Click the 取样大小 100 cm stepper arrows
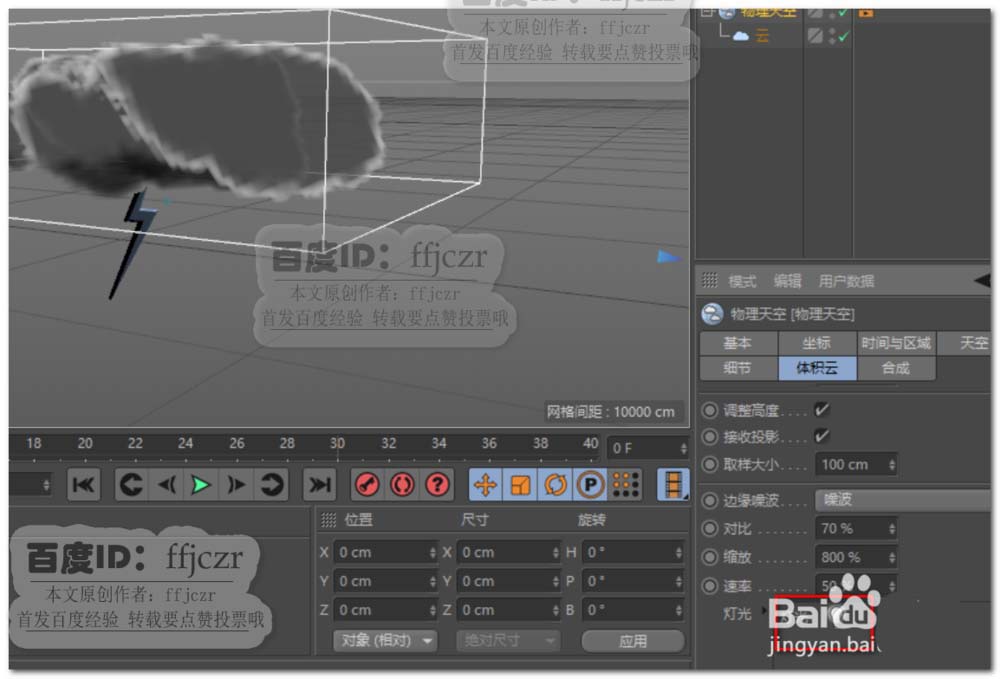Viewport: 1000px width, 679px height. 892,465
